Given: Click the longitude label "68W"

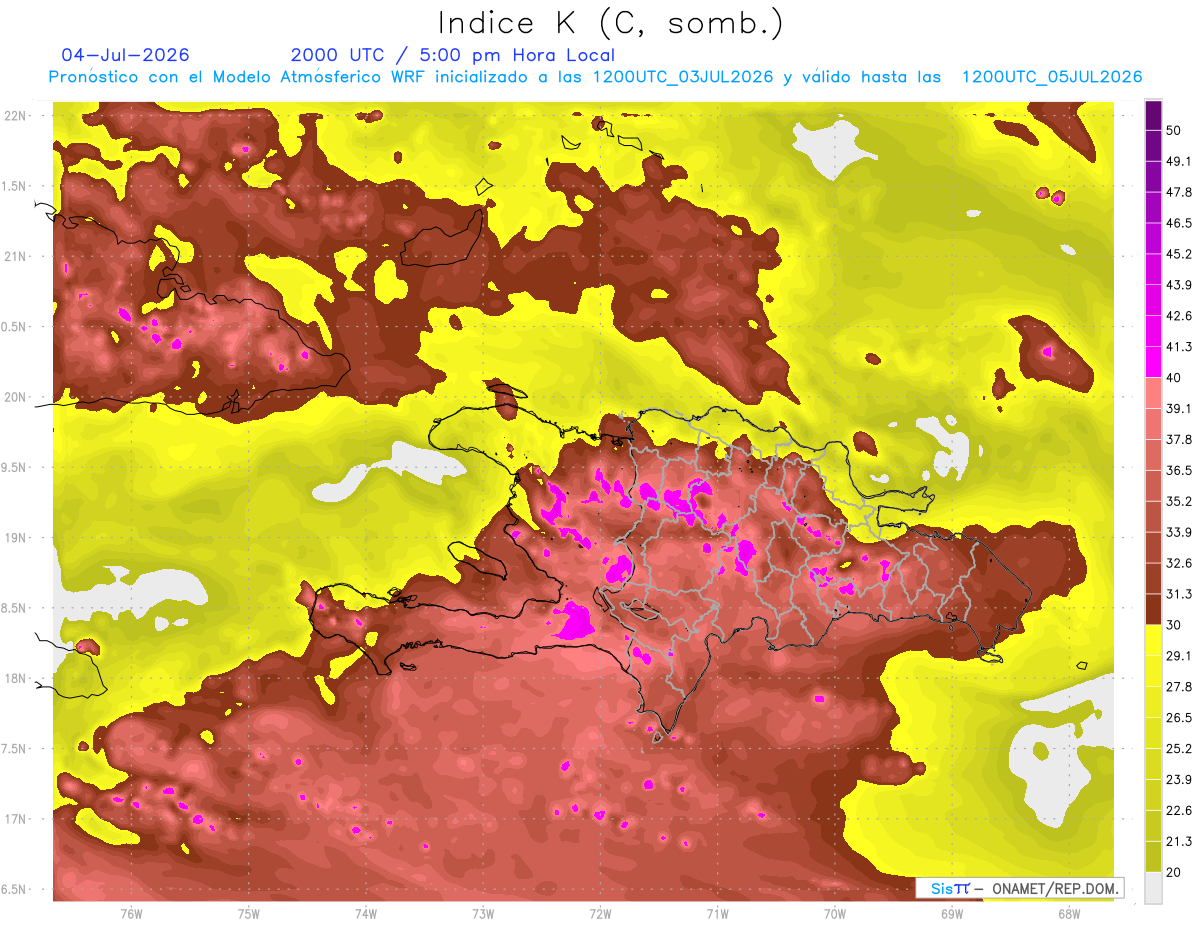Looking at the screenshot, I should pyautogui.click(x=1068, y=913).
